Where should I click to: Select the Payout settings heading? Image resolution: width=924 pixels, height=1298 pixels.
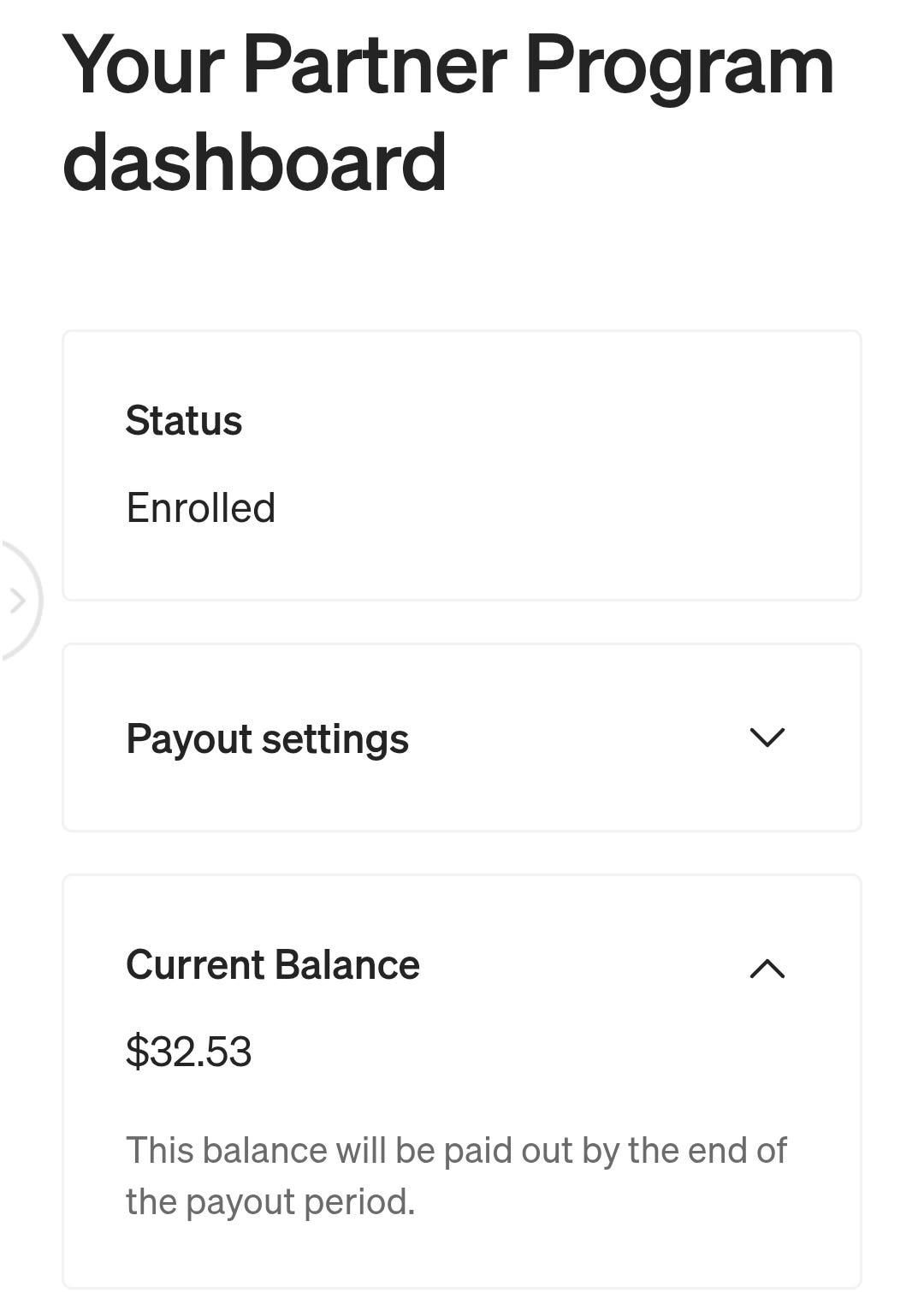point(267,739)
